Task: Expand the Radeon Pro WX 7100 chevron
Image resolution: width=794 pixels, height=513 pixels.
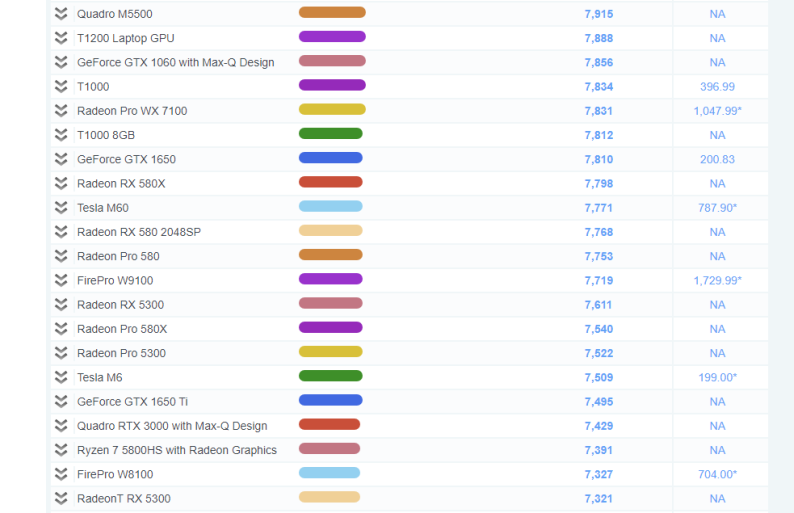Action: [x=61, y=111]
